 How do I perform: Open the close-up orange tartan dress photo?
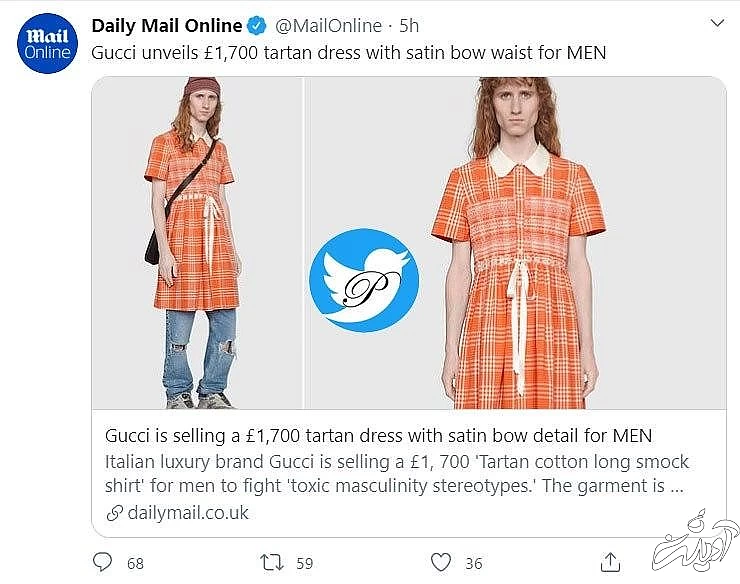coord(515,243)
